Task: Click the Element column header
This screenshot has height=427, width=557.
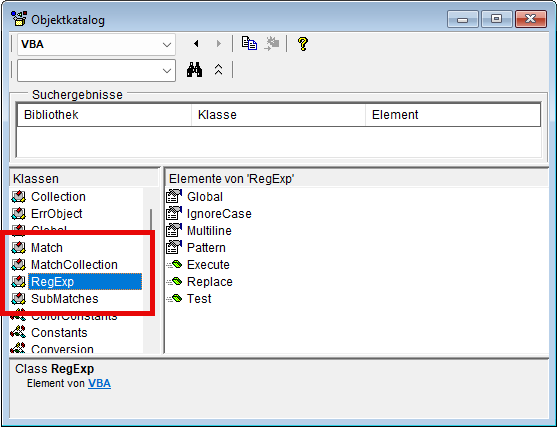Action: pyautogui.click(x=453, y=115)
